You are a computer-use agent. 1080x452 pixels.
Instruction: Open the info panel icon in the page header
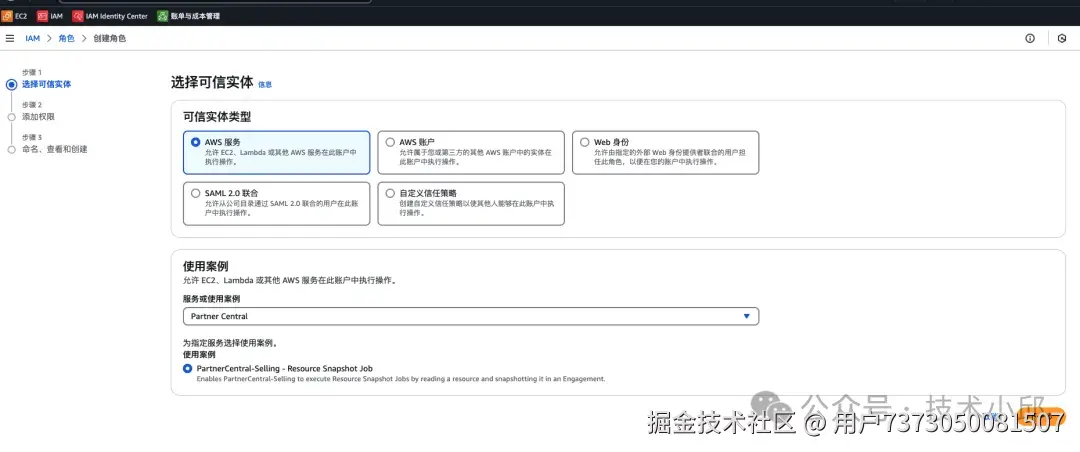coord(1030,39)
